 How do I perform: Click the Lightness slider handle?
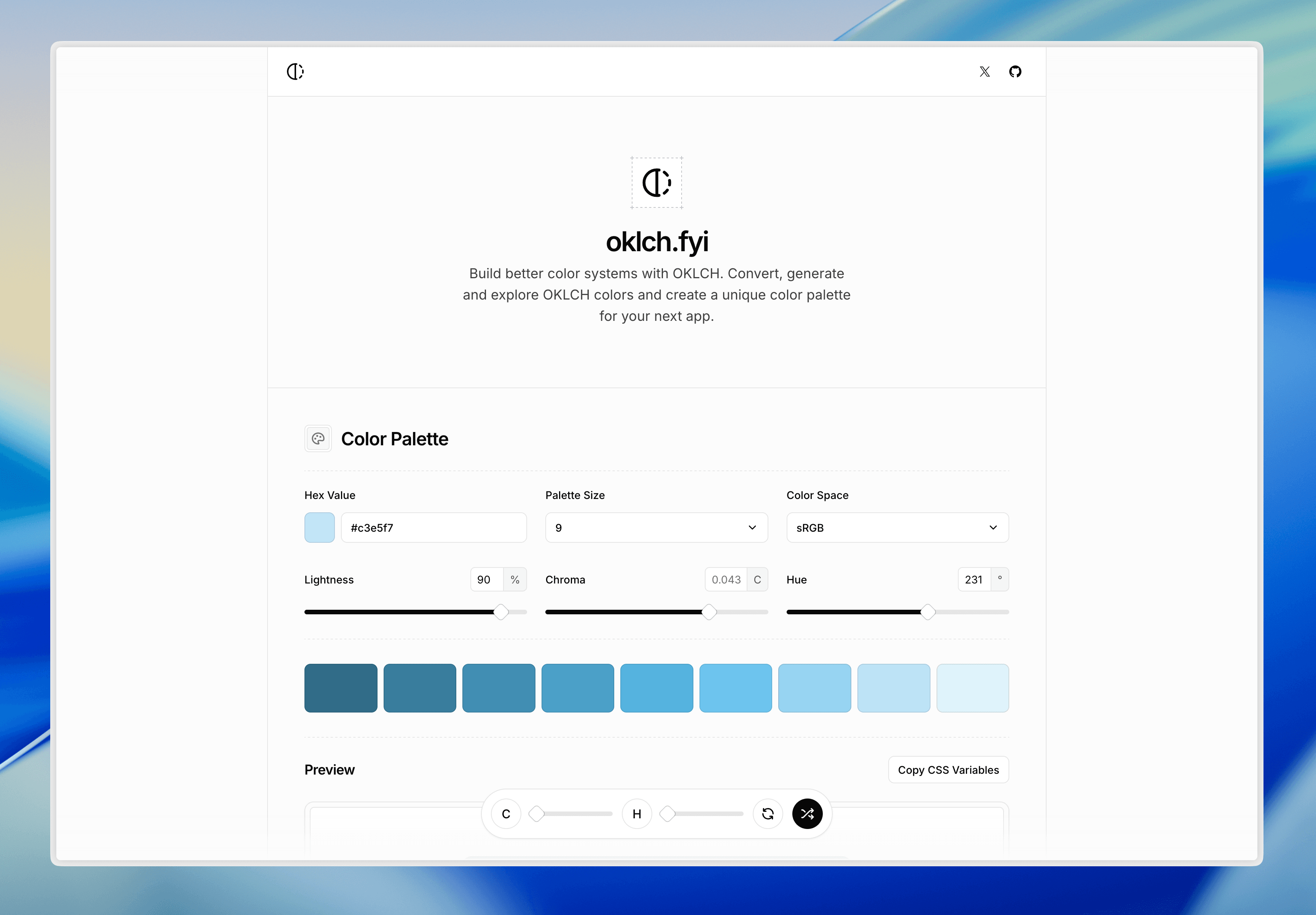click(501, 612)
